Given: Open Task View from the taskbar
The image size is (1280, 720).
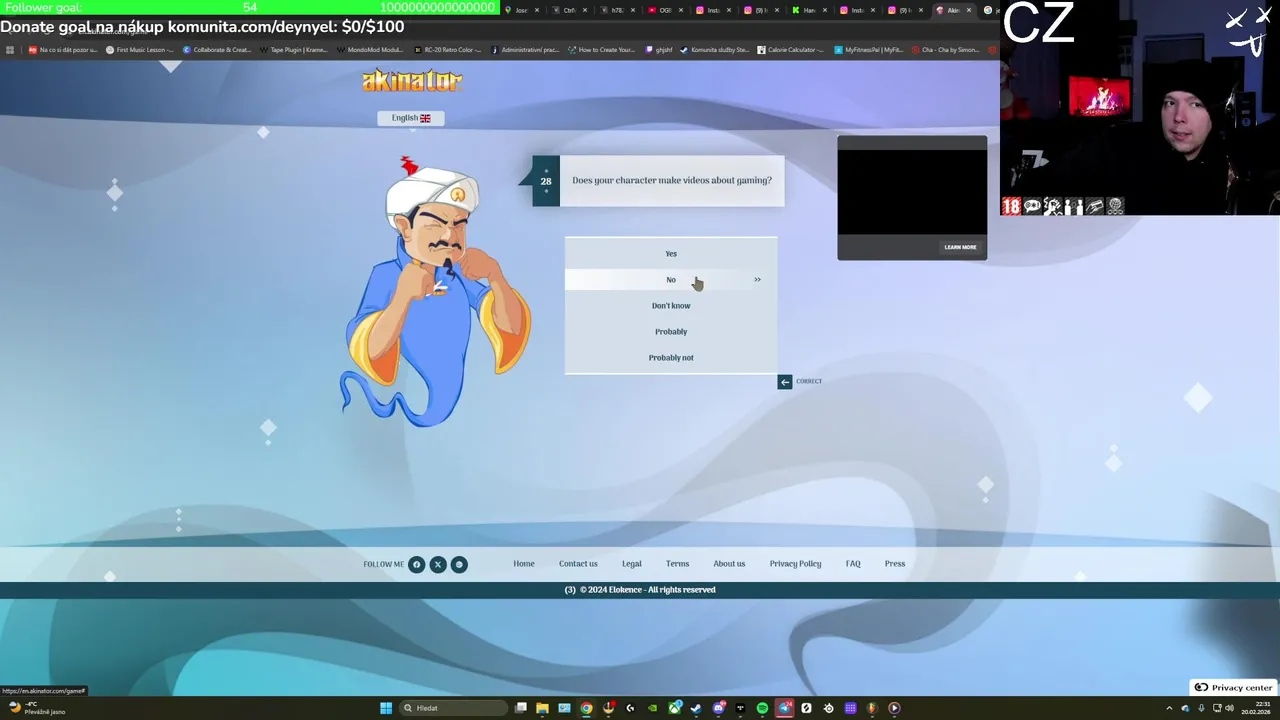Looking at the screenshot, I should click(x=521, y=708).
